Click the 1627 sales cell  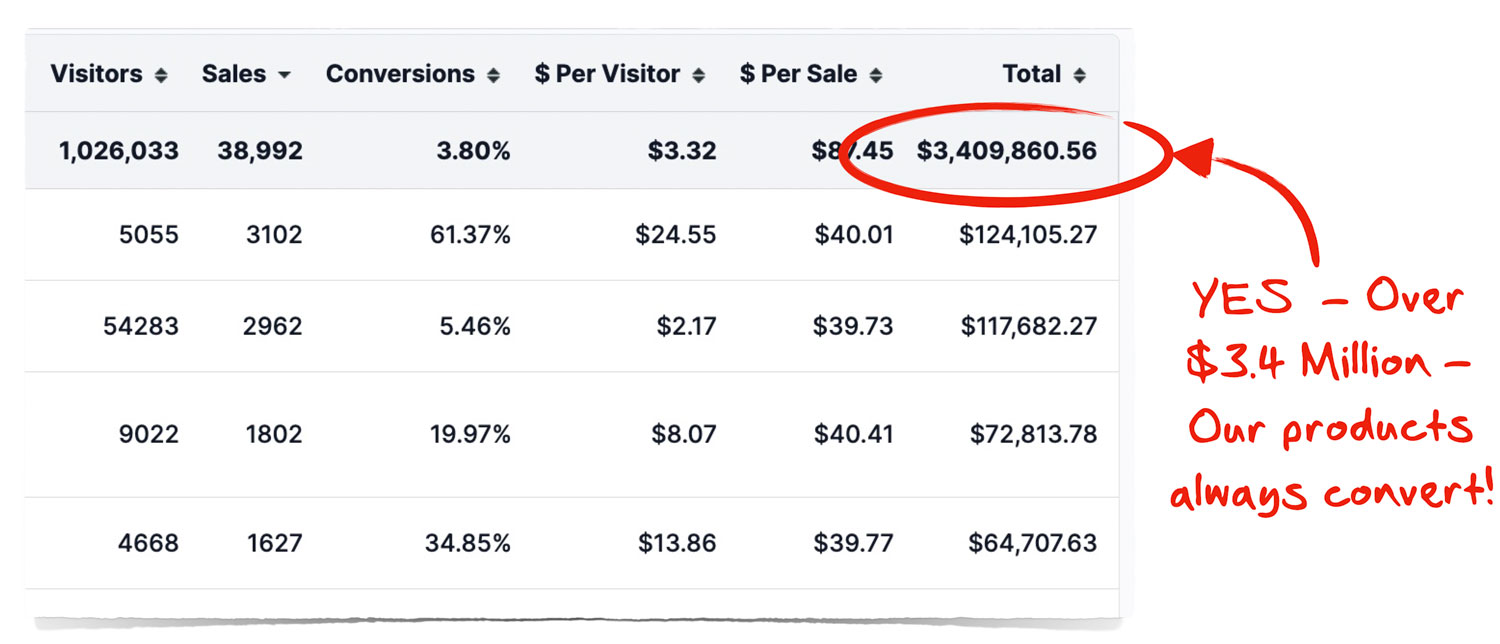point(274,543)
